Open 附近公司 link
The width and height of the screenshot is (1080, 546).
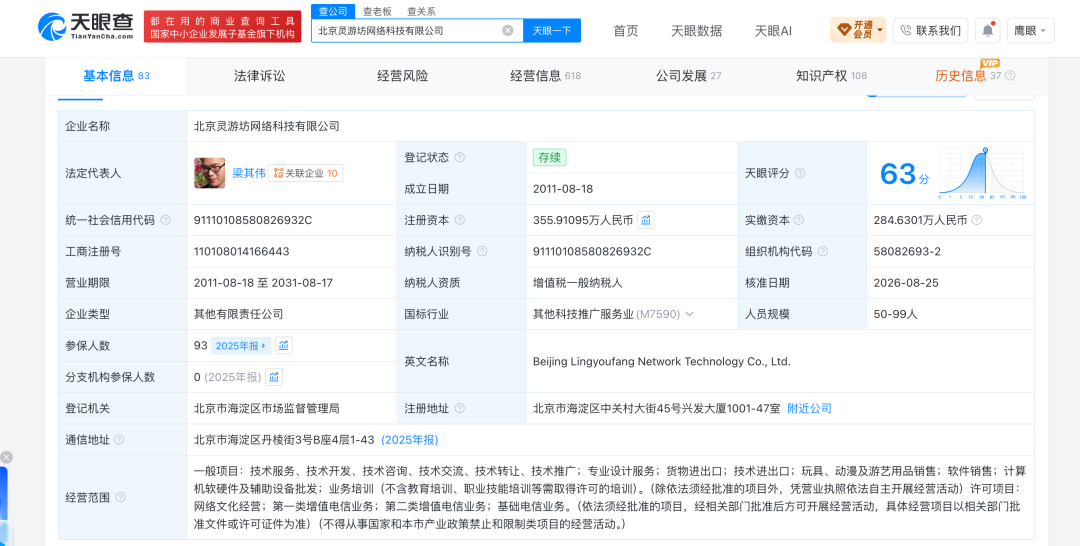pos(809,408)
